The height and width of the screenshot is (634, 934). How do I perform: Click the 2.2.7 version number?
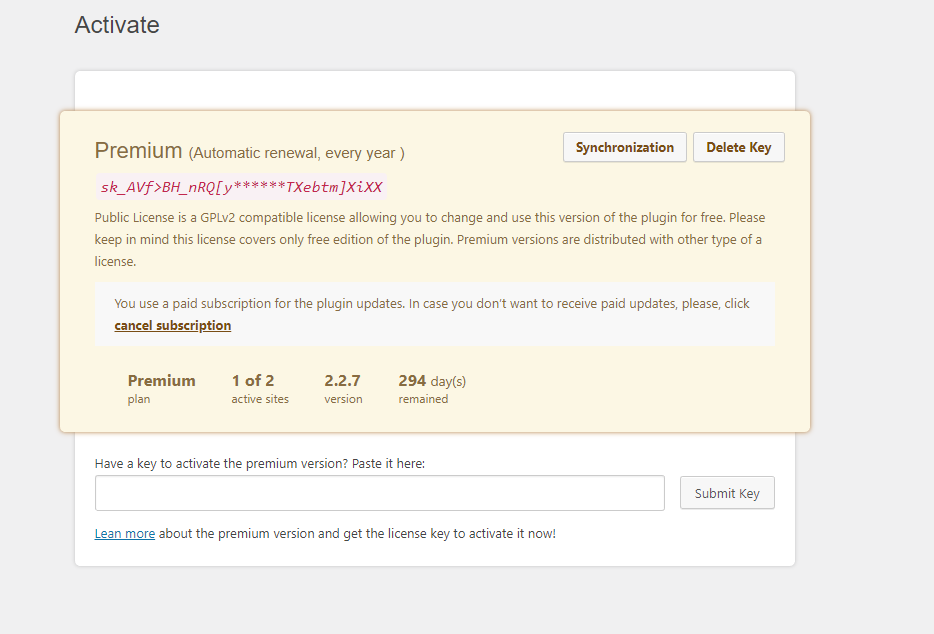point(342,381)
